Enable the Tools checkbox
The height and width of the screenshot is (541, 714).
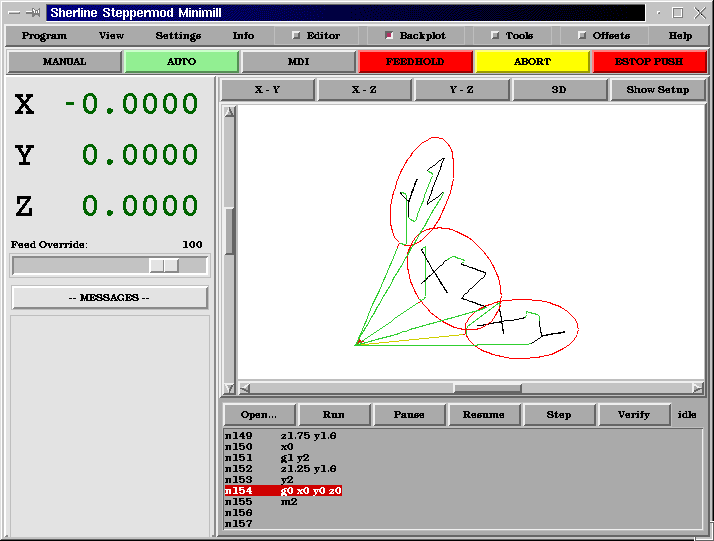(x=495, y=36)
